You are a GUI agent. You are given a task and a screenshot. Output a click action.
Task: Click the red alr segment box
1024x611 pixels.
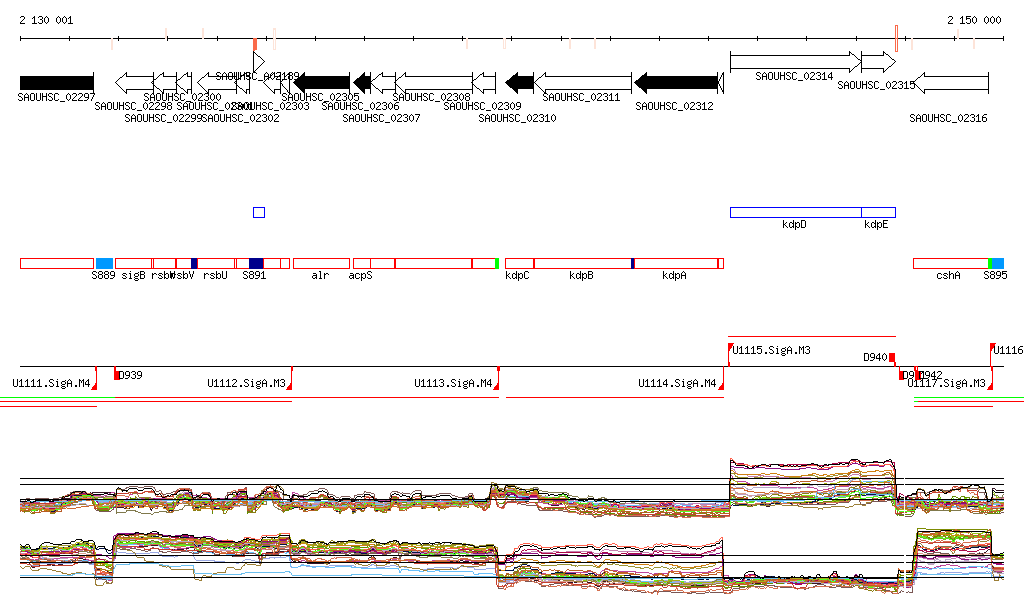[321, 264]
